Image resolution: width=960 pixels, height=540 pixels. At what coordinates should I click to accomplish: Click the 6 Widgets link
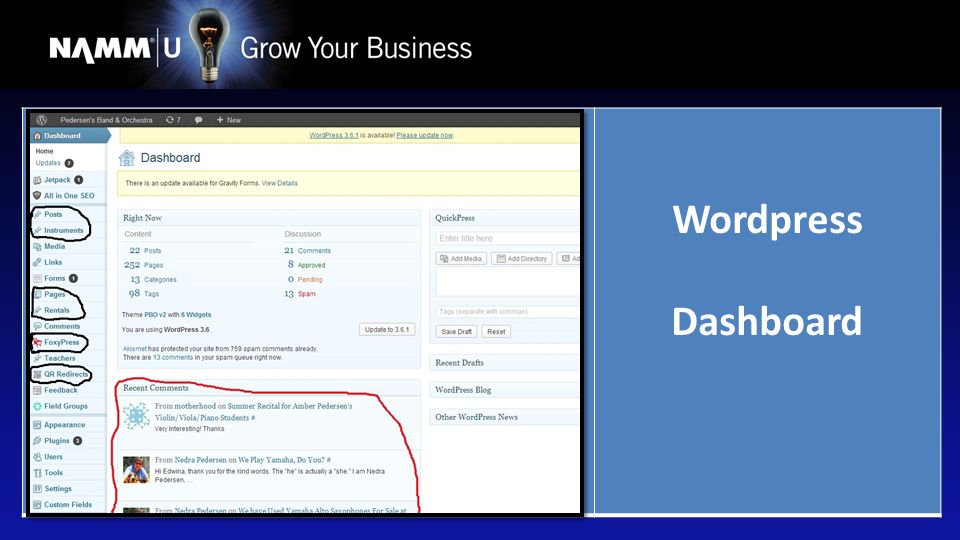[195, 315]
